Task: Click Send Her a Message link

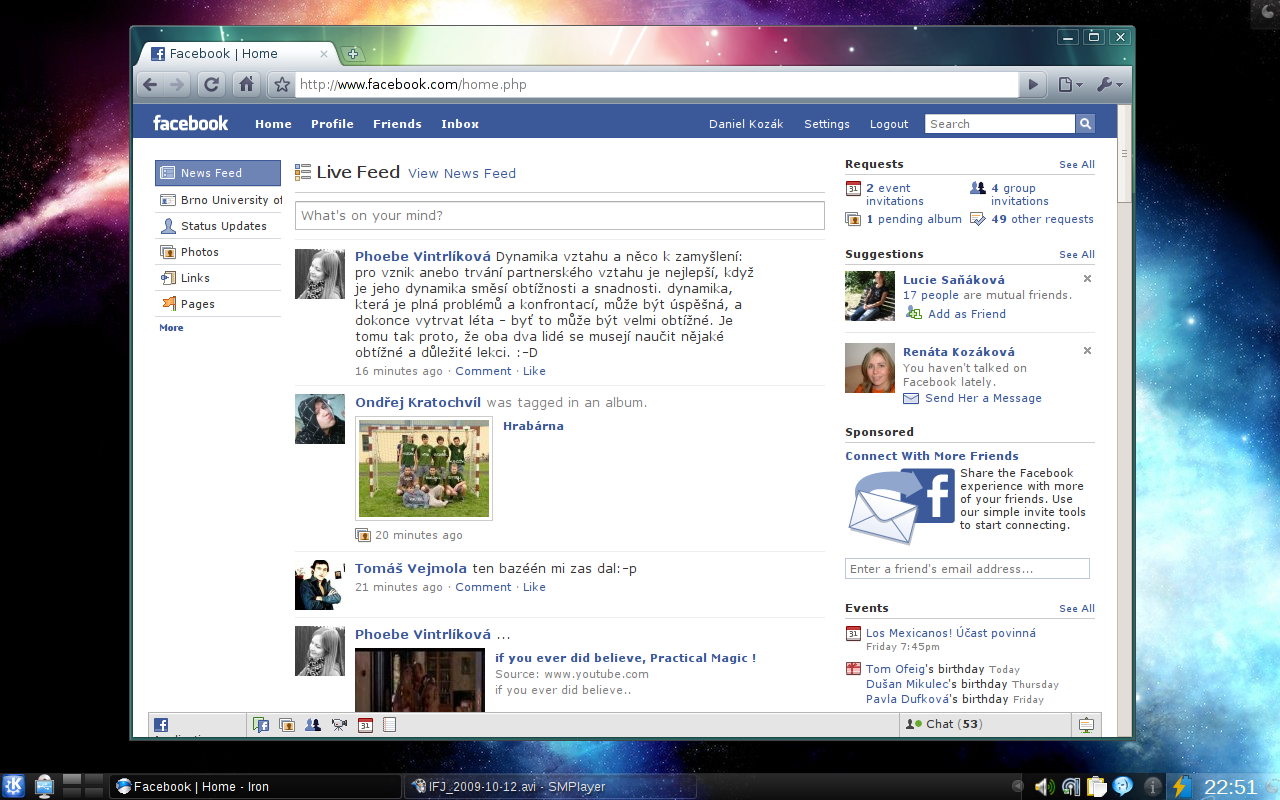Action: 983,398
